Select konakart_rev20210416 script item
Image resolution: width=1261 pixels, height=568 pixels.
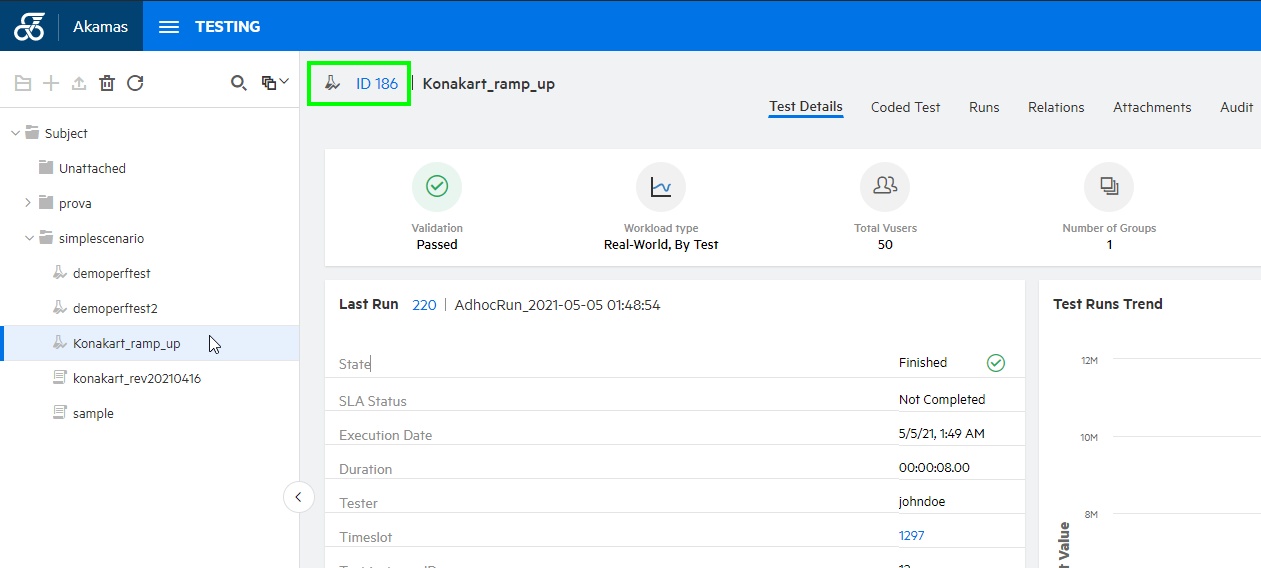click(136, 378)
